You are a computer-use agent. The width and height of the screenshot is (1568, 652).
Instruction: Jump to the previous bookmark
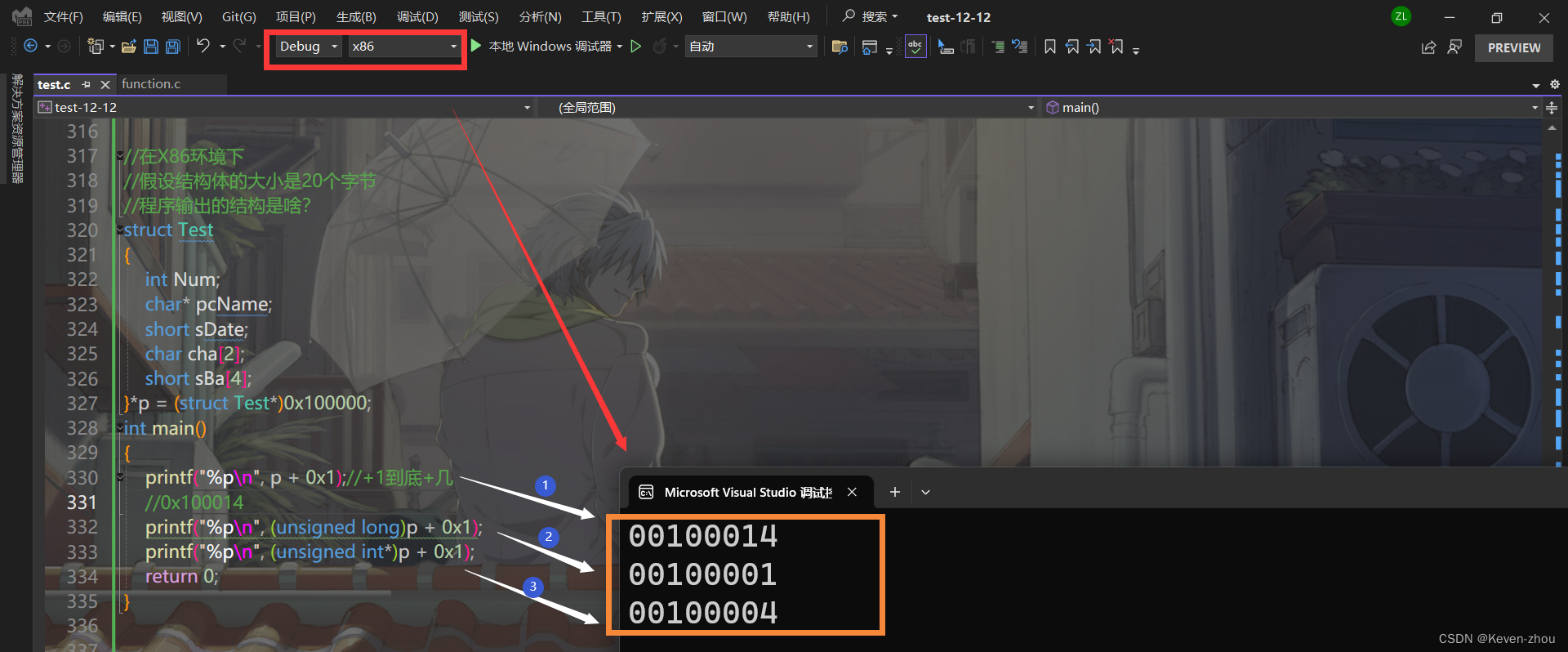(x=1072, y=47)
